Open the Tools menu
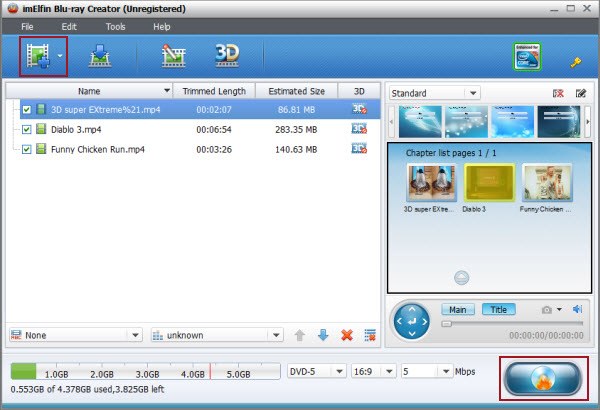The width and height of the screenshot is (600, 410). click(116, 27)
